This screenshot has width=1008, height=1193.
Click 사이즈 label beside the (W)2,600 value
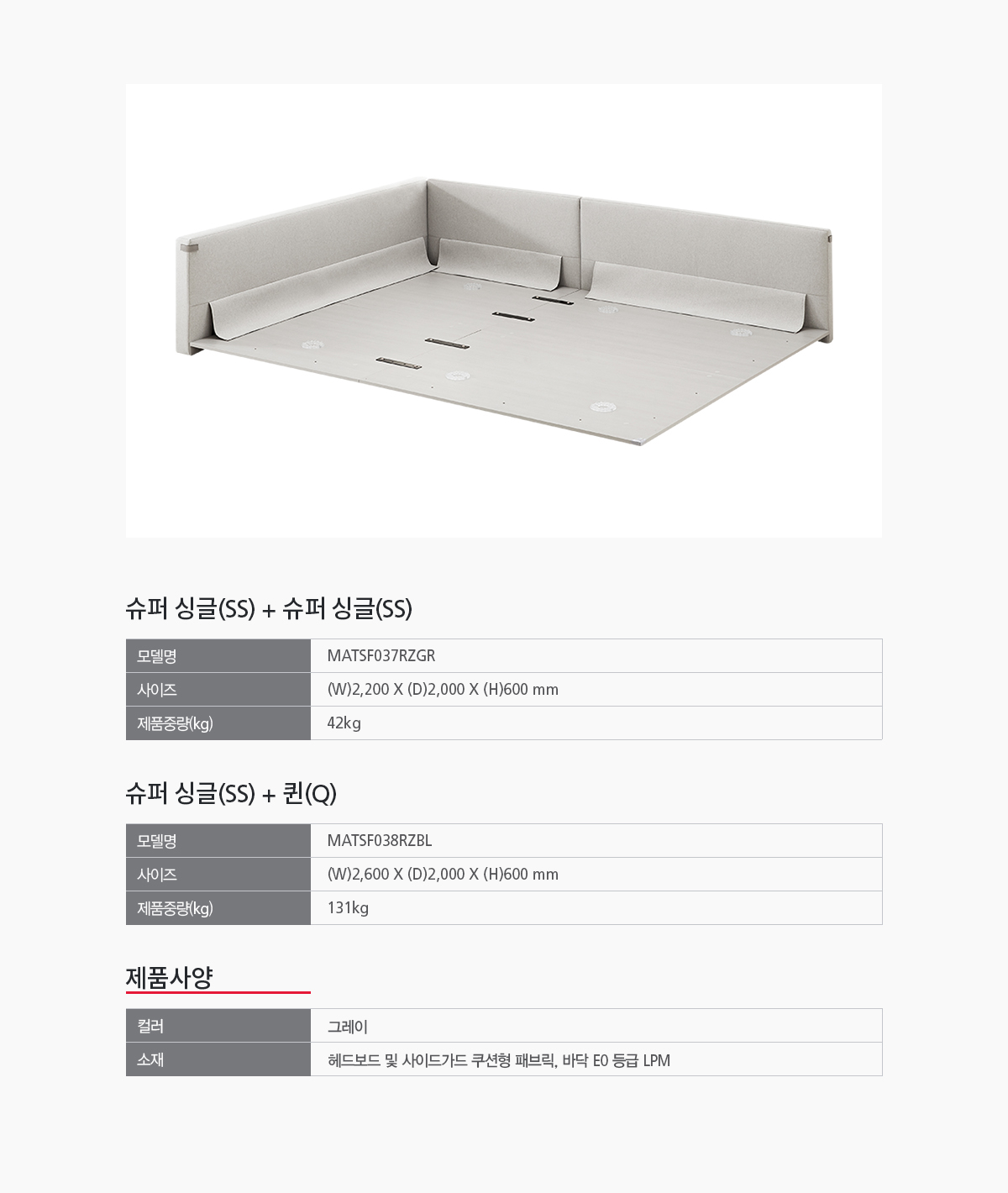point(157,875)
